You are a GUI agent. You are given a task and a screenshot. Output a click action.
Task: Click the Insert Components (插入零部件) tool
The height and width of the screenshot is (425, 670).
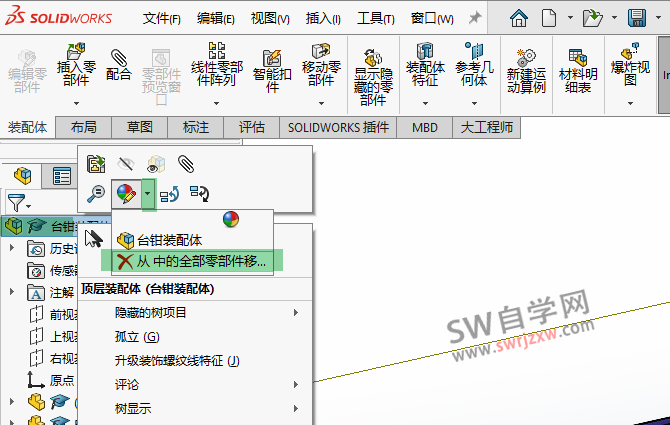(x=76, y=64)
